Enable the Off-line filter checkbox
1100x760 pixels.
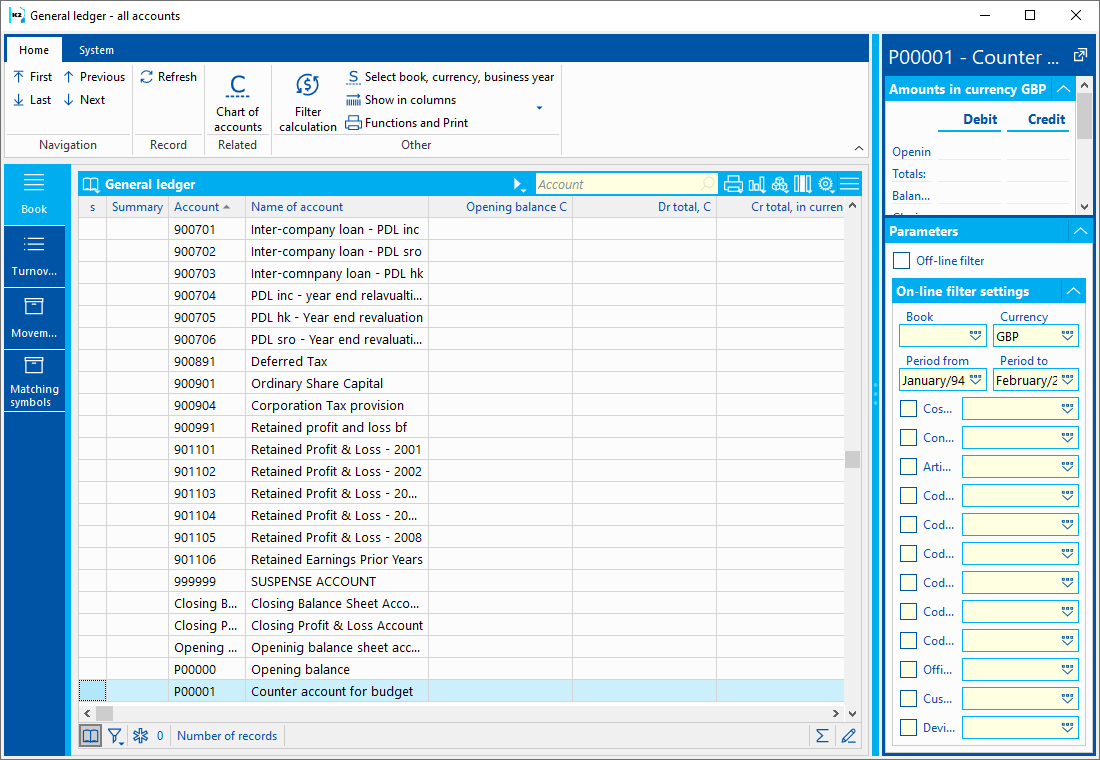pyautogui.click(x=902, y=261)
